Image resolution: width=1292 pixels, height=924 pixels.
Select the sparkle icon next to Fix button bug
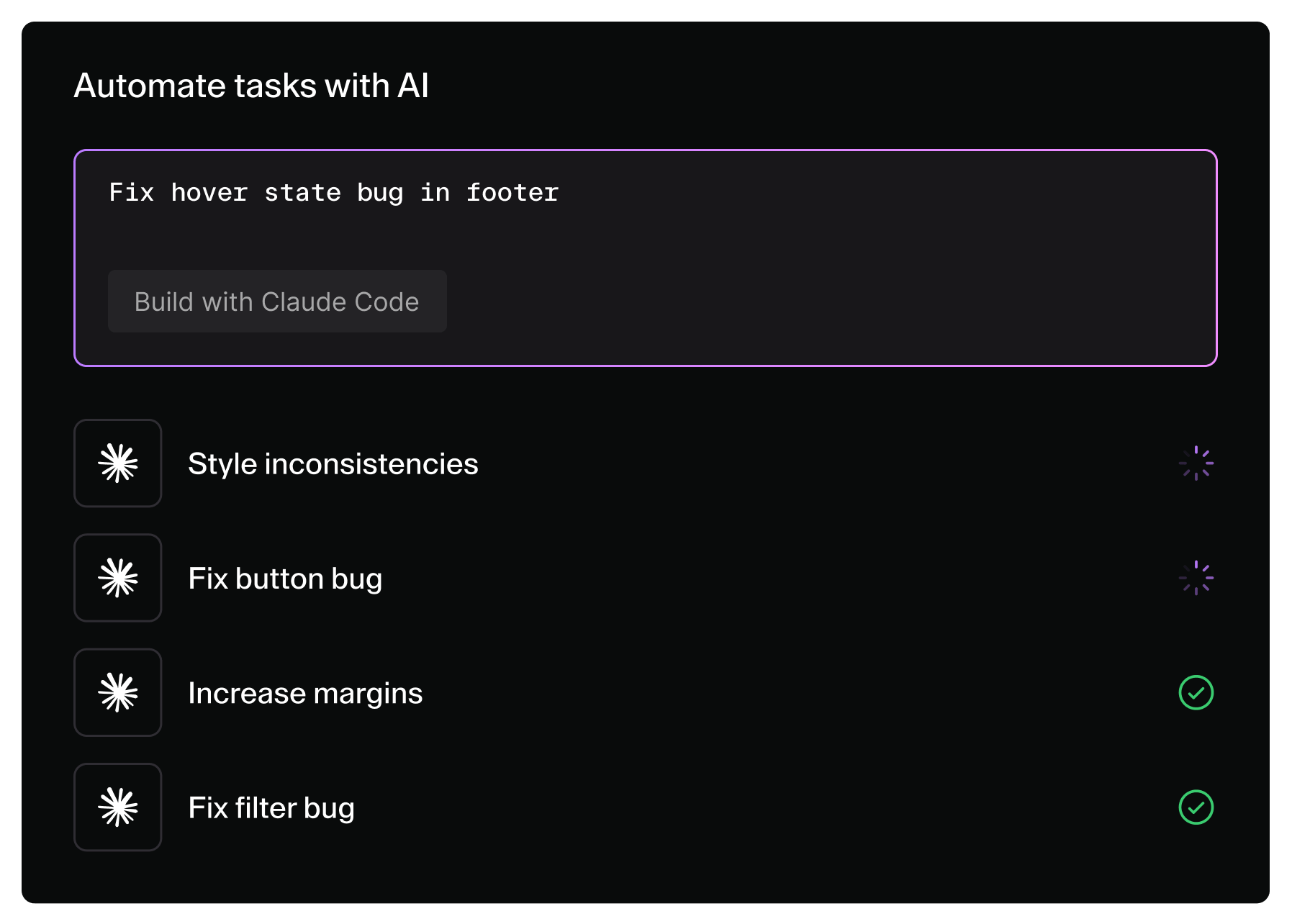click(117, 578)
